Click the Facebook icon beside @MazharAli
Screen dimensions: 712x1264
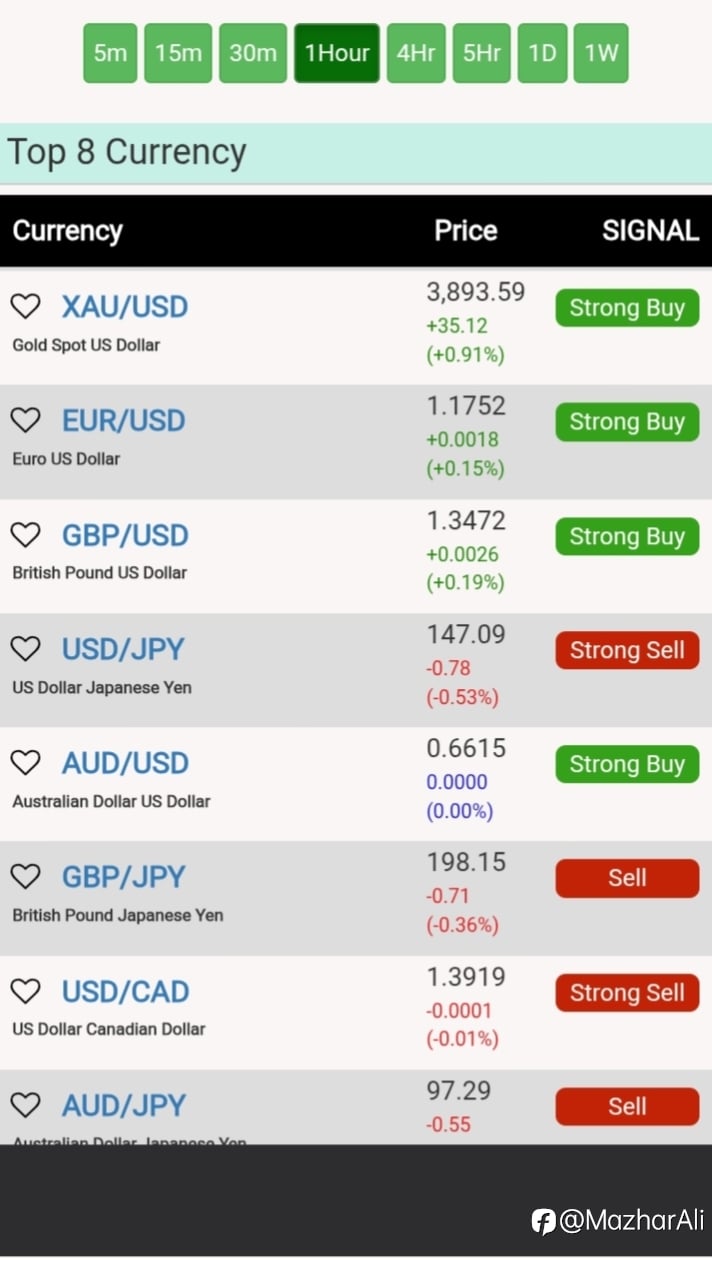click(543, 1221)
